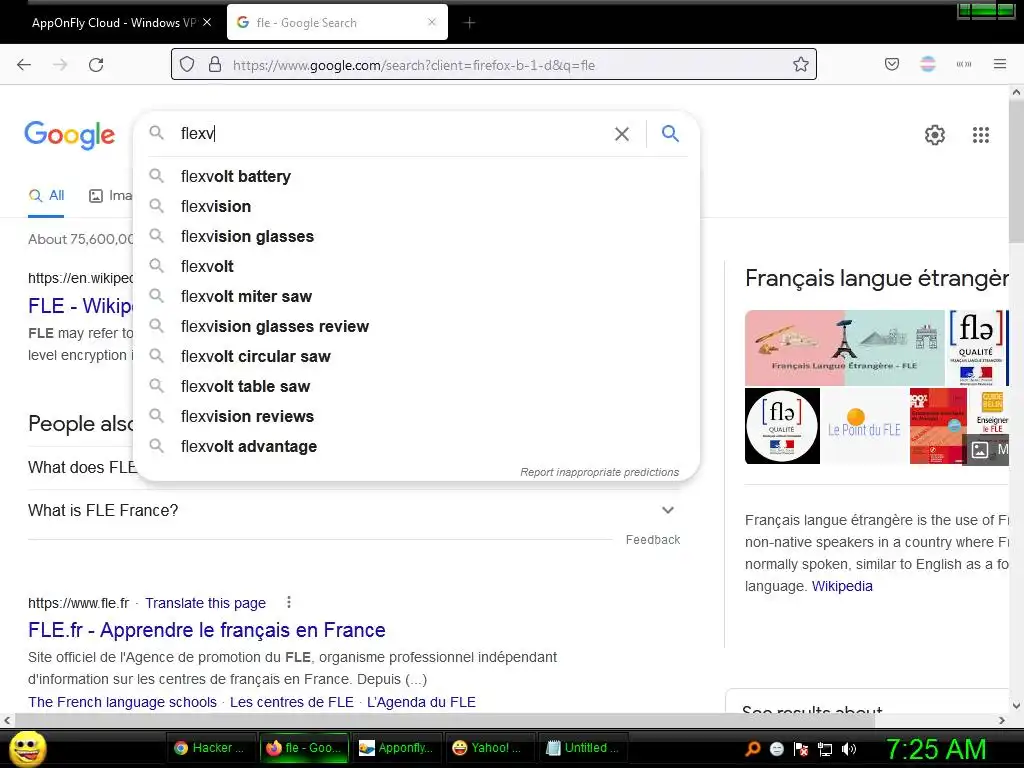Image resolution: width=1024 pixels, height=768 pixels.
Task: Open the Google apps grid
Action: pos(980,135)
